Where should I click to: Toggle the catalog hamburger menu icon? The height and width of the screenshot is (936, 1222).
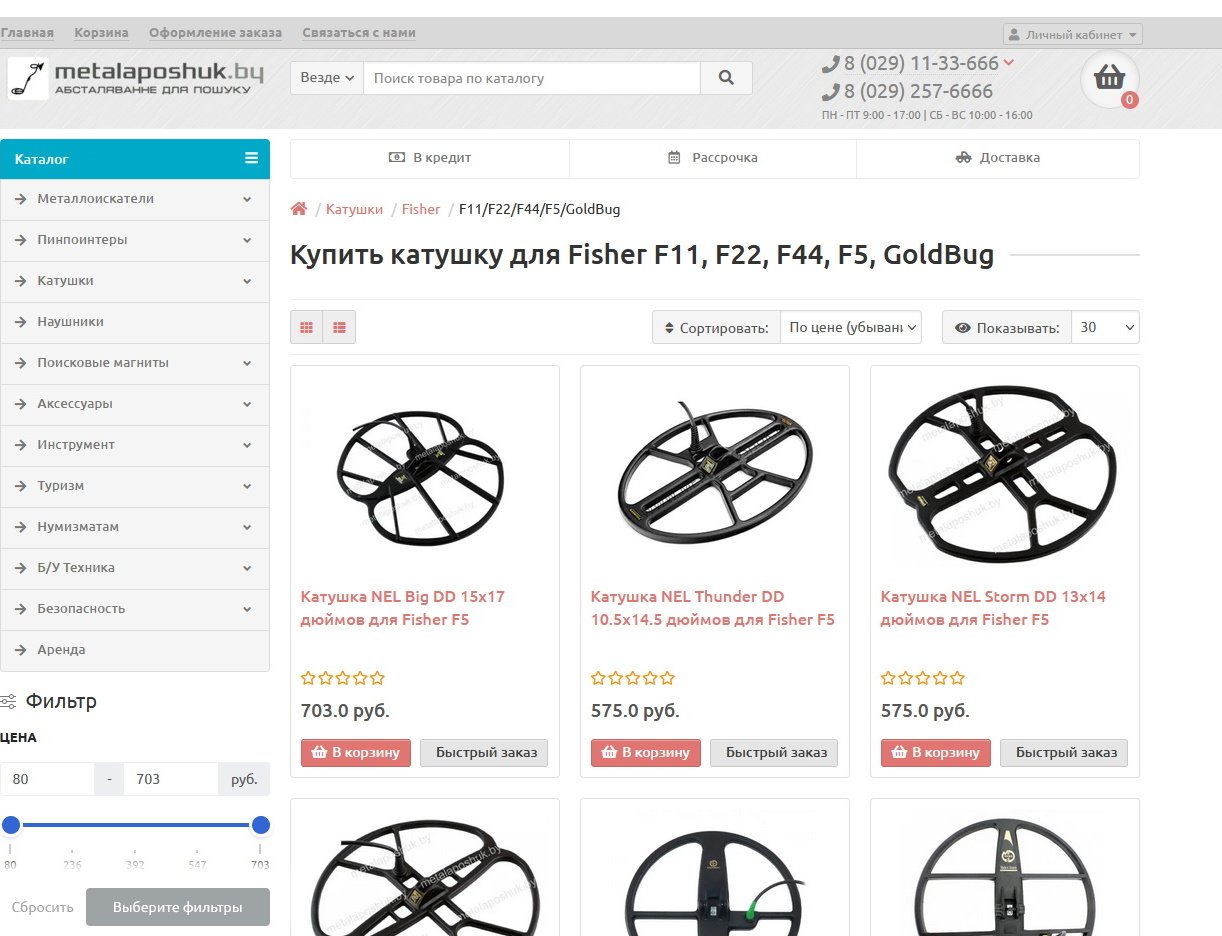pyautogui.click(x=251, y=158)
